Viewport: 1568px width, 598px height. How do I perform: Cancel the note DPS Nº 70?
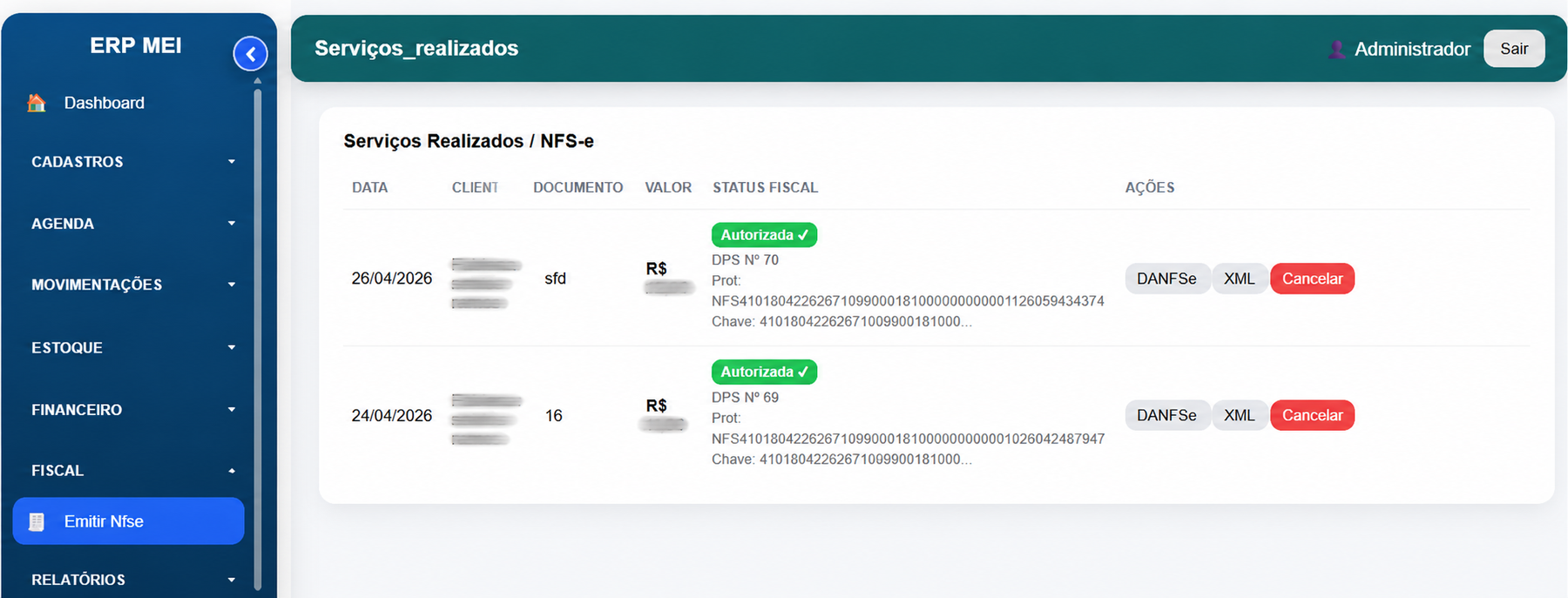1312,279
